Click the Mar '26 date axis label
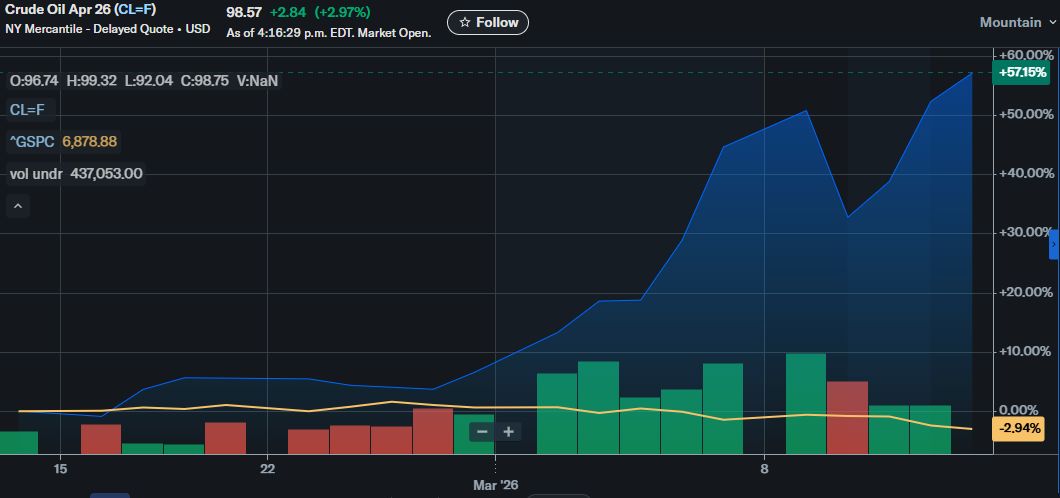The image size is (1060, 498). click(x=496, y=485)
